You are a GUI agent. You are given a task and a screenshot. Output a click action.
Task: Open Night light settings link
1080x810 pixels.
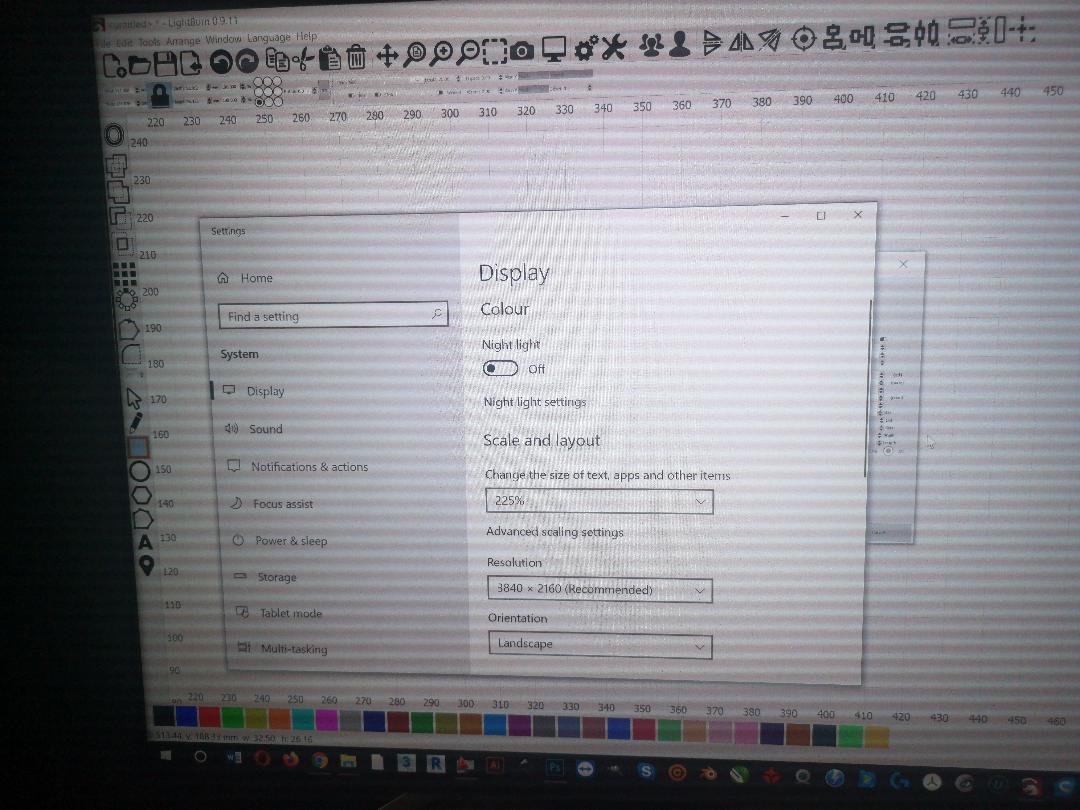[x=534, y=402]
